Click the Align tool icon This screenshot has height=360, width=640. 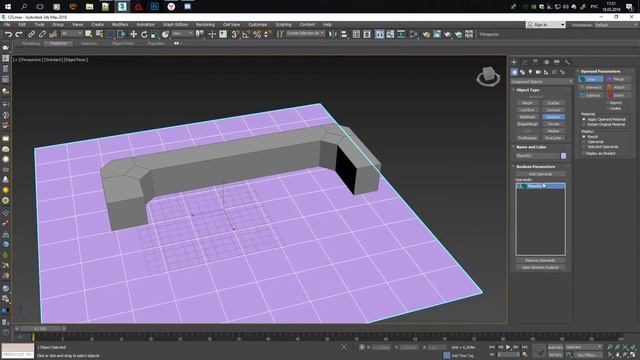click(344, 35)
